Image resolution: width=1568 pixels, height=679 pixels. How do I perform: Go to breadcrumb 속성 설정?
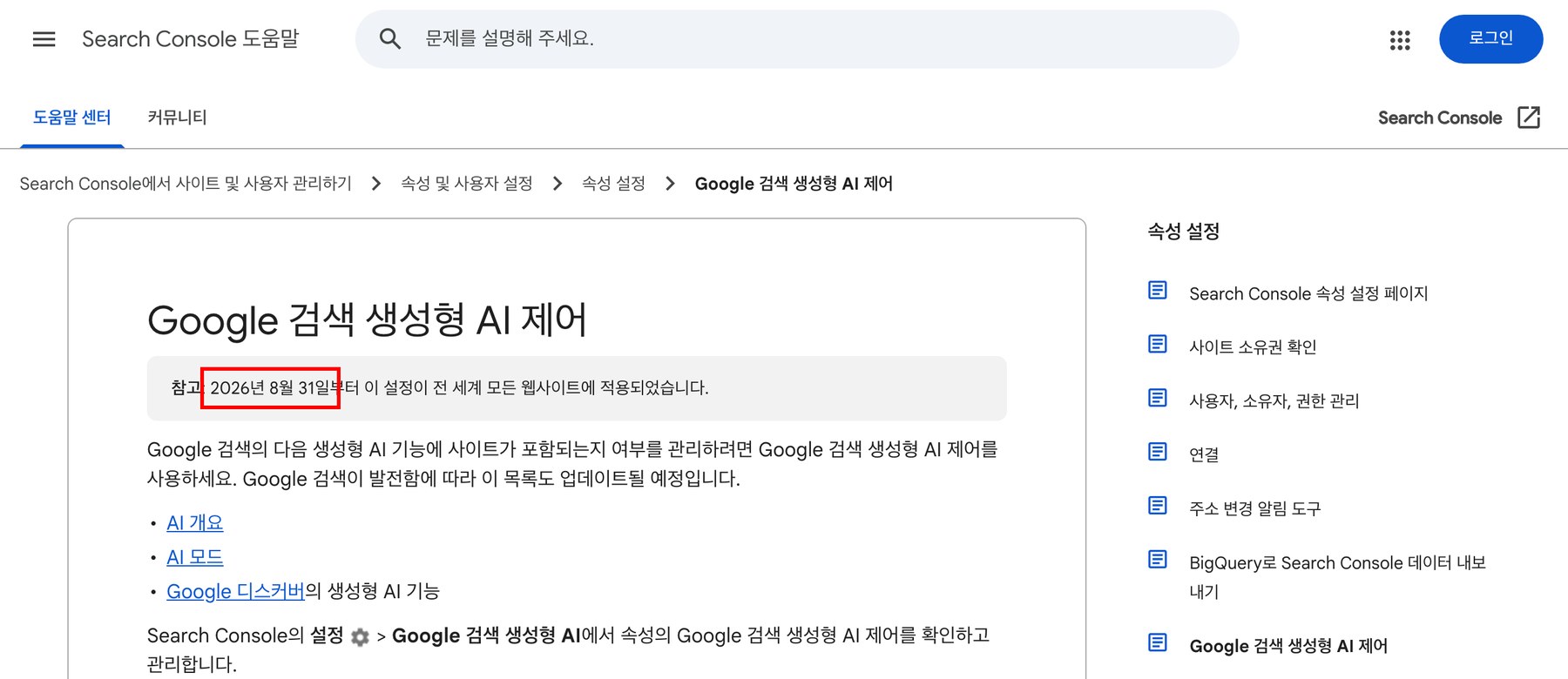coord(613,184)
